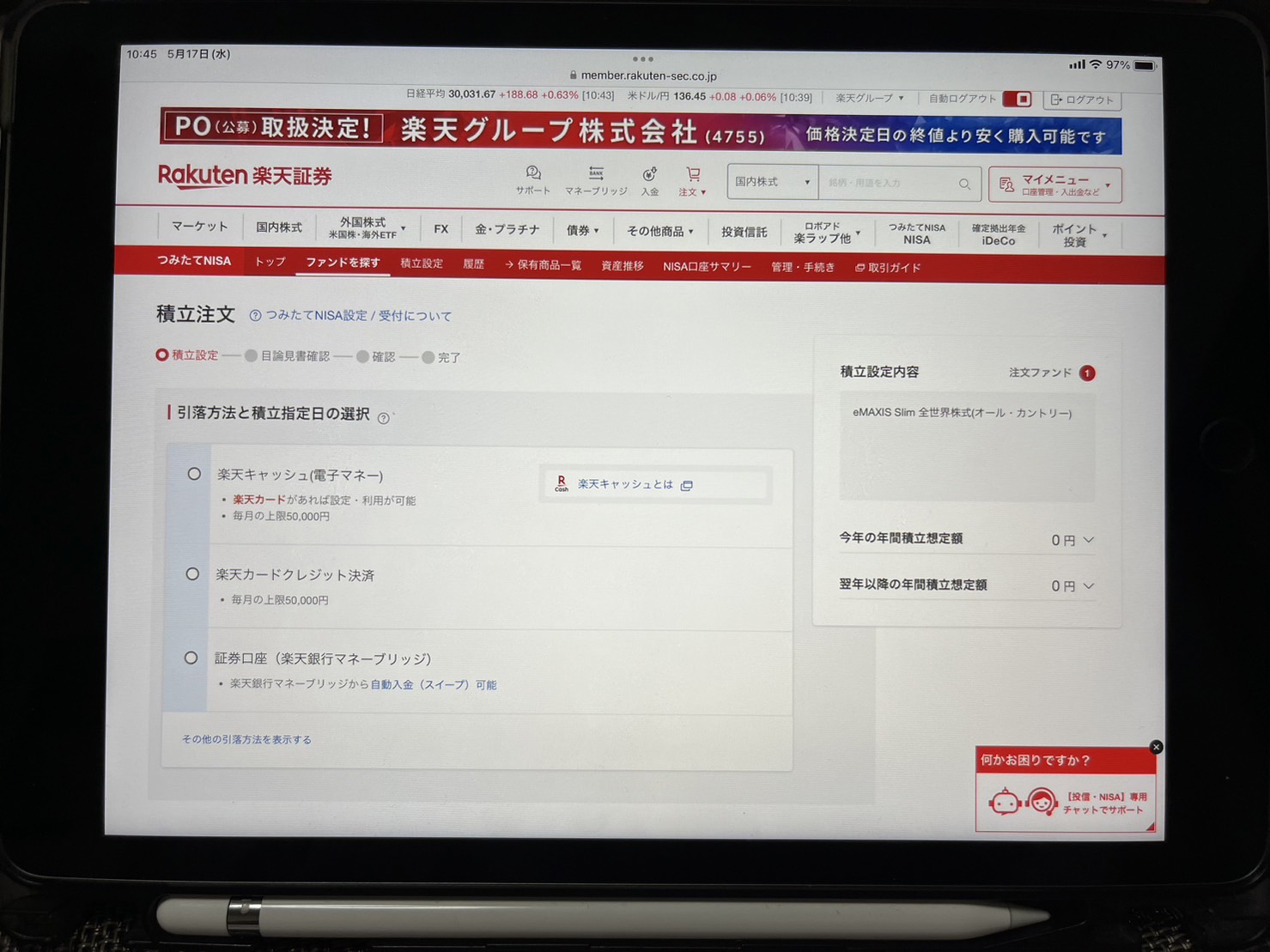
Task: Expand the 楽天グループ dropdown
Action: [869, 99]
